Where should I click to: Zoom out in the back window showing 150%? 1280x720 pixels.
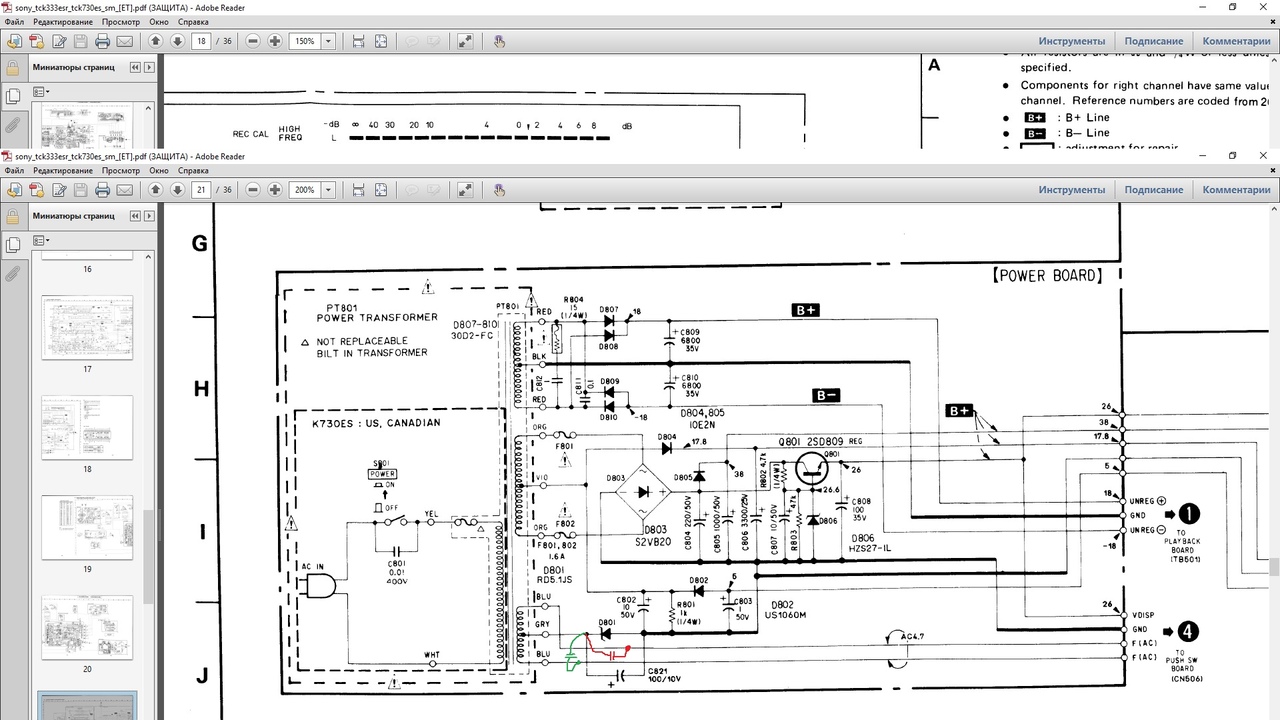coord(252,41)
